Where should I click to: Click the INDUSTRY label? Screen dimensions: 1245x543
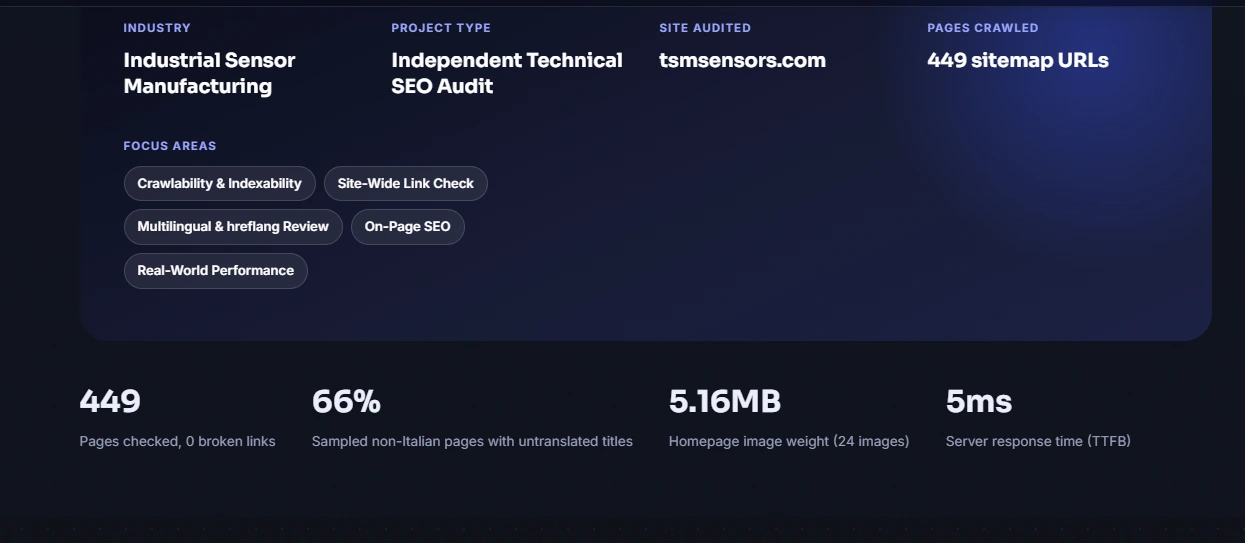[157, 28]
